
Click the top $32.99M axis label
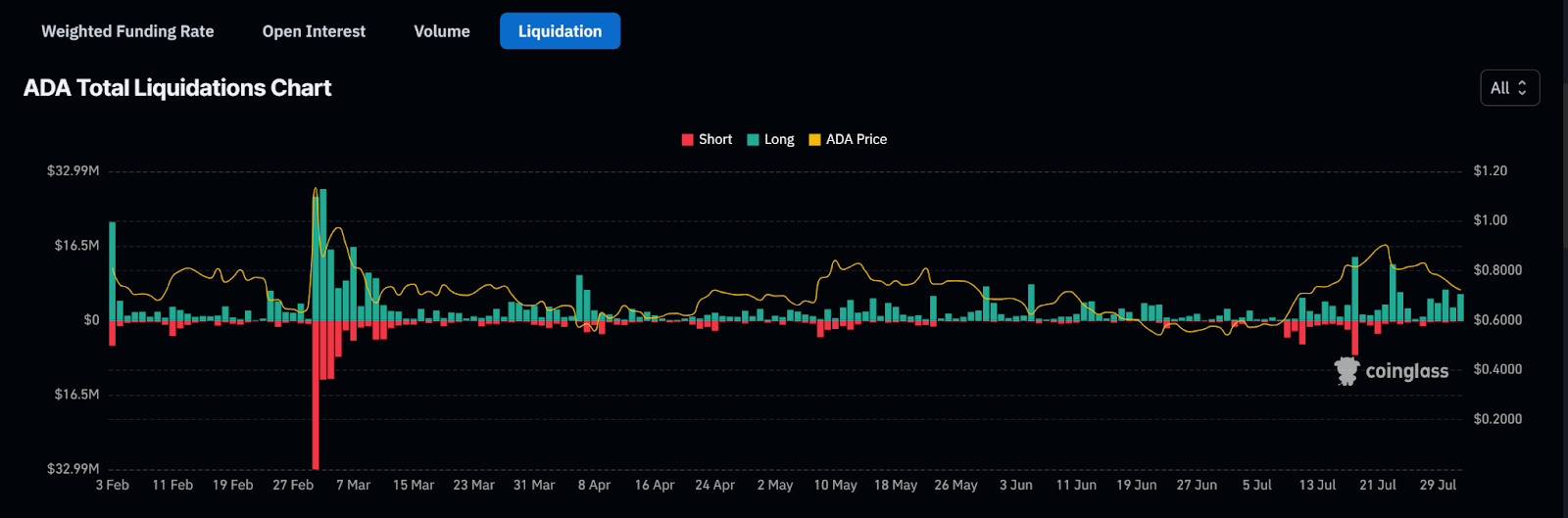(73, 170)
